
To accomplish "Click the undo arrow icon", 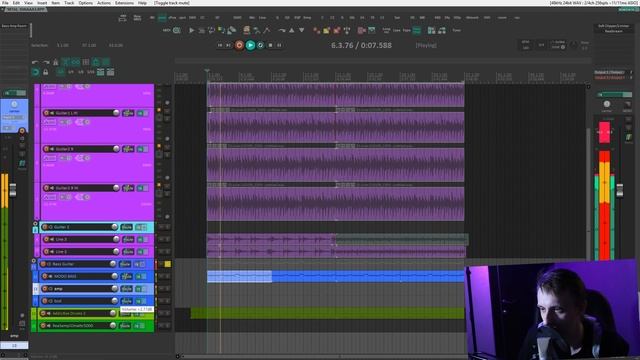I will tap(35, 62).
